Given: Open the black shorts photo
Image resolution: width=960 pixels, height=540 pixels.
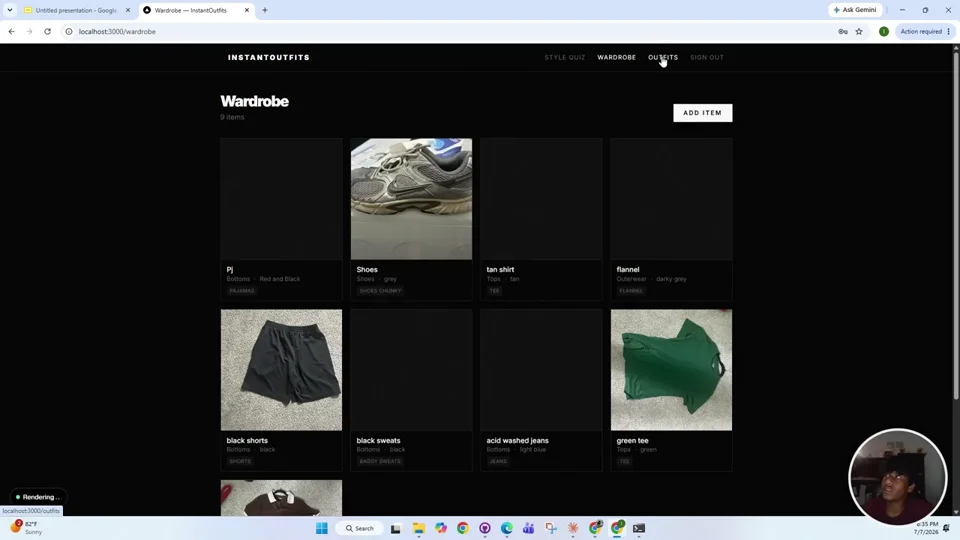Looking at the screenshot, I should (x=282, y=370).
